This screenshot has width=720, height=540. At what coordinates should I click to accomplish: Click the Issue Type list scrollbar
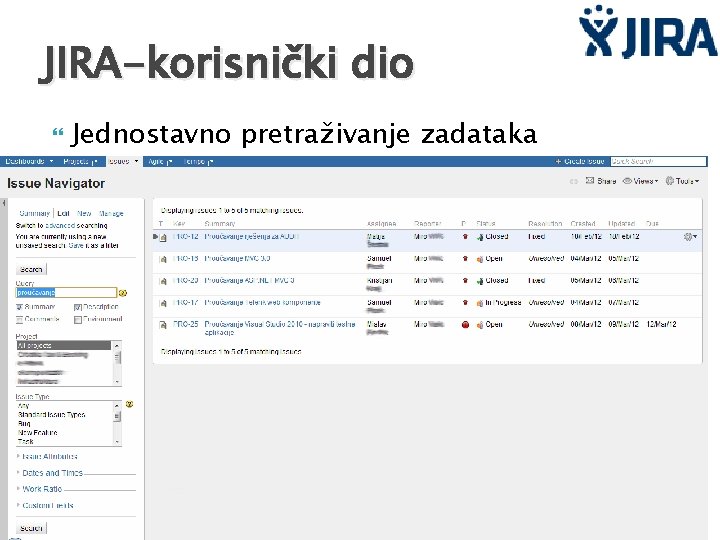coord(117,423)
